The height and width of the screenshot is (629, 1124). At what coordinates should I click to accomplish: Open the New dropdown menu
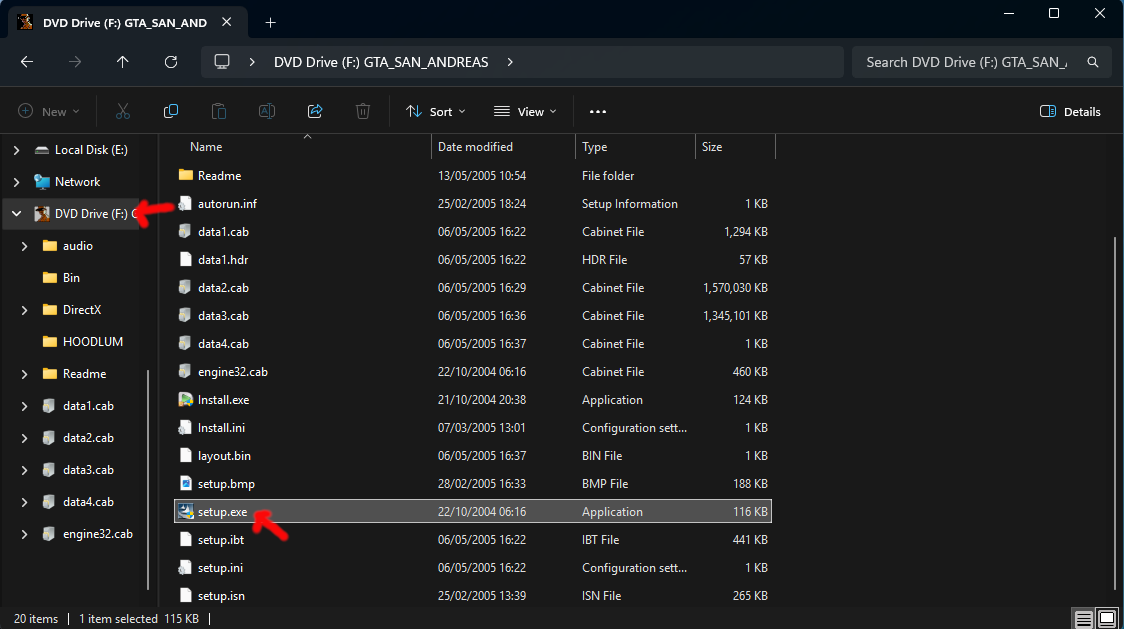click(x=49, y=111)
